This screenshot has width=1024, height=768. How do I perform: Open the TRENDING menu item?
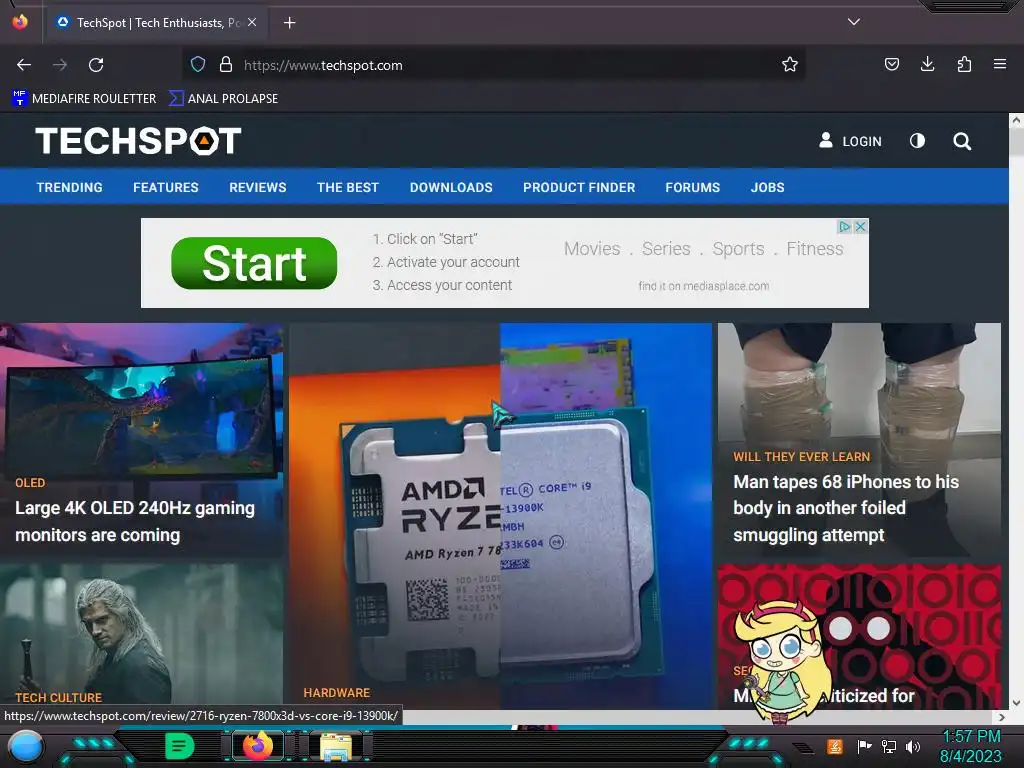[x=69, y=187]
